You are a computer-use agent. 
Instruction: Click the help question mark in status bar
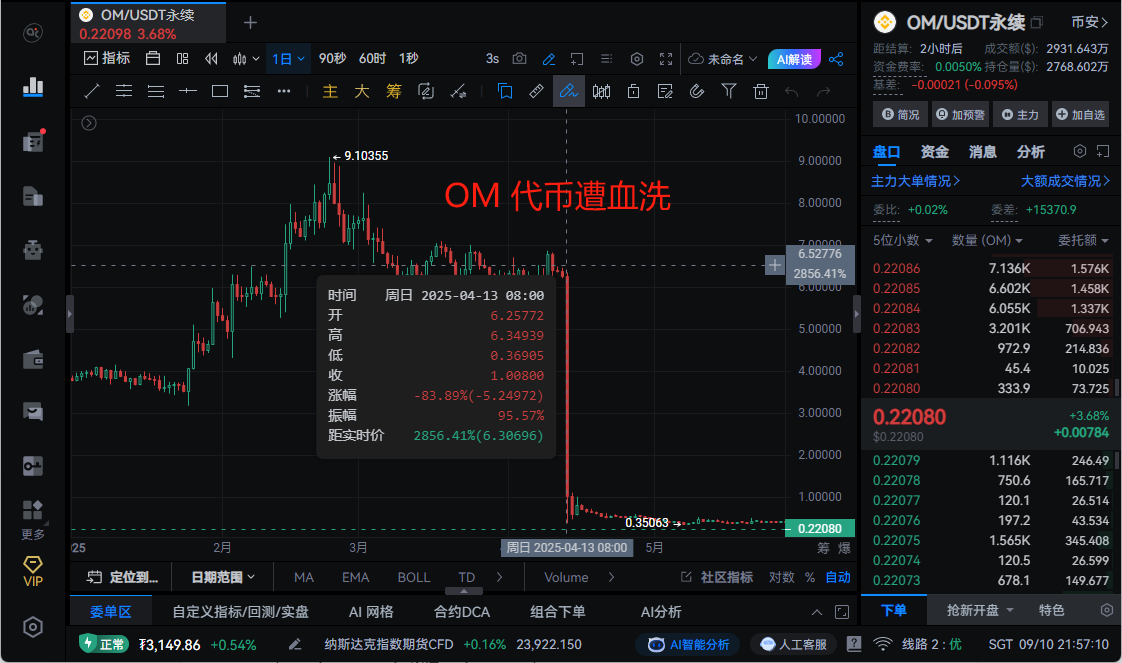[854, 644]
